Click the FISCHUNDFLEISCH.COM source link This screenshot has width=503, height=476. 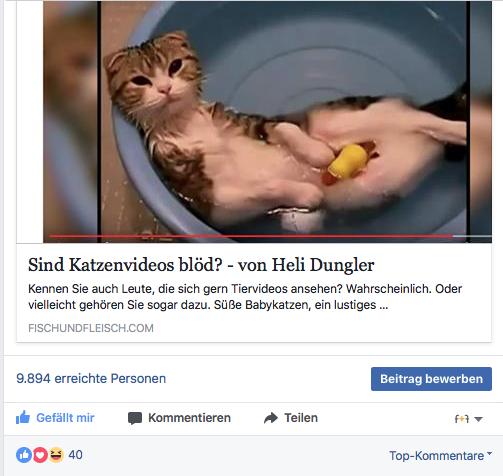click(91, 328)
